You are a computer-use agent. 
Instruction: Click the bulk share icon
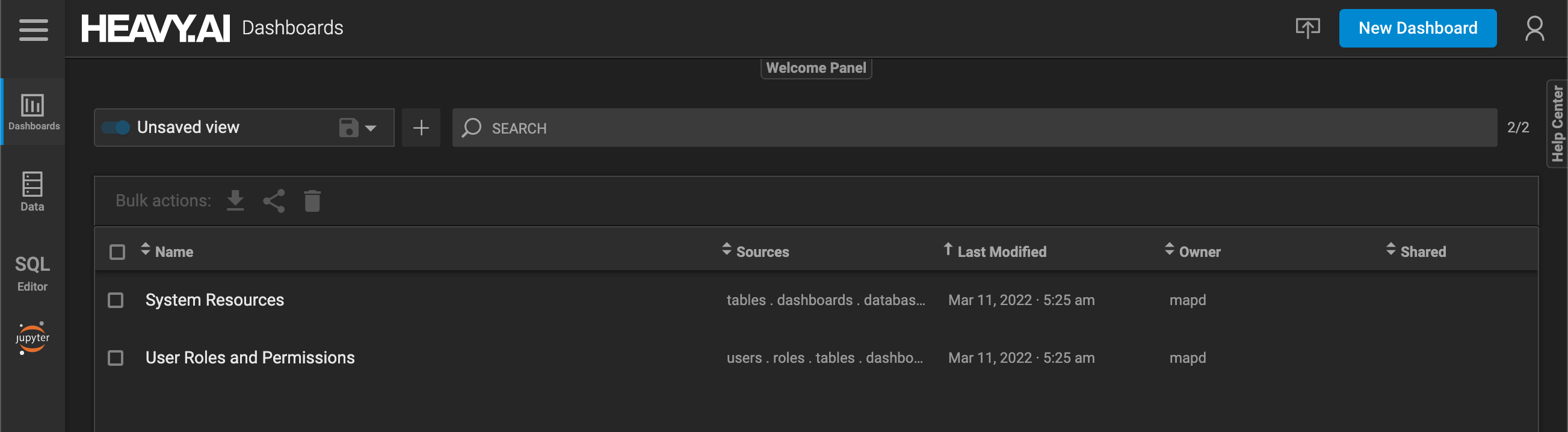point(274,201)
